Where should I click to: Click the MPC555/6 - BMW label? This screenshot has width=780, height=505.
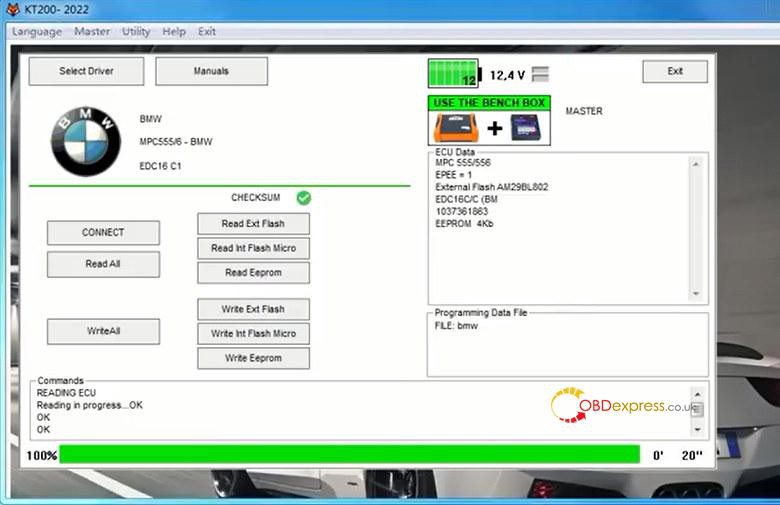pos(176,142)
